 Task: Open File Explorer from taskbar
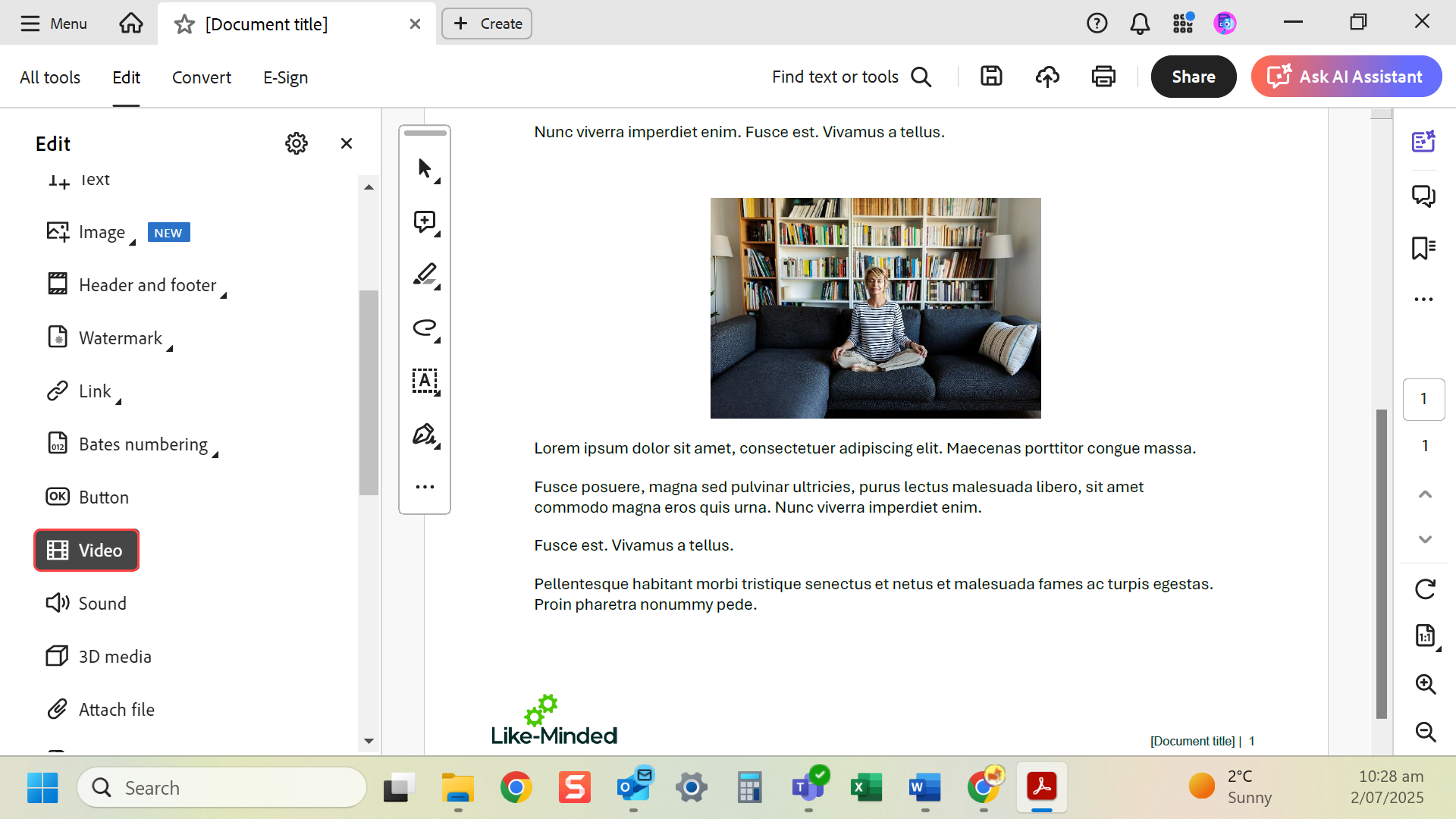457,788
